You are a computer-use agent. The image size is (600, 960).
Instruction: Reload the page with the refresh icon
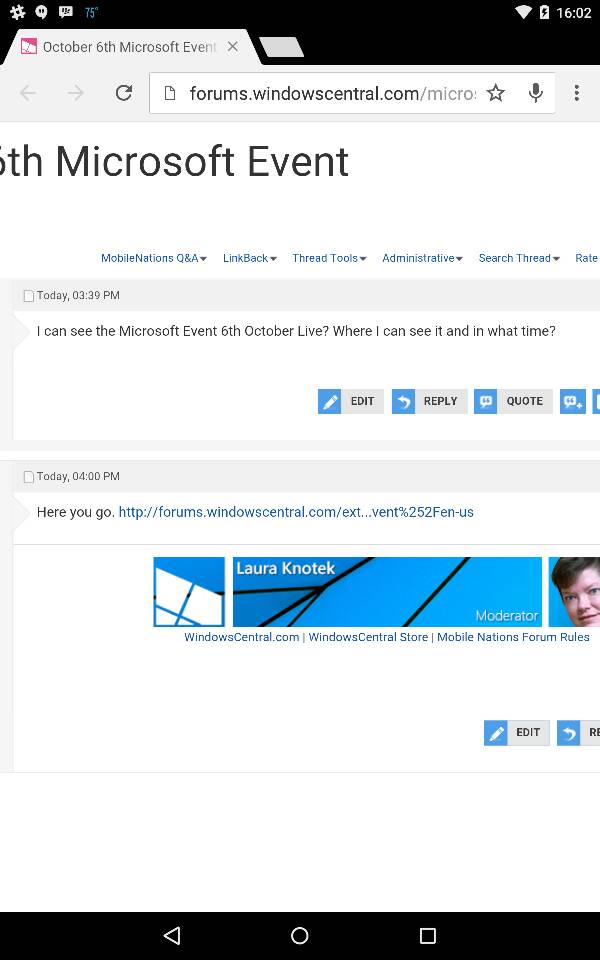pyautogui.click(x=124, y=93)
